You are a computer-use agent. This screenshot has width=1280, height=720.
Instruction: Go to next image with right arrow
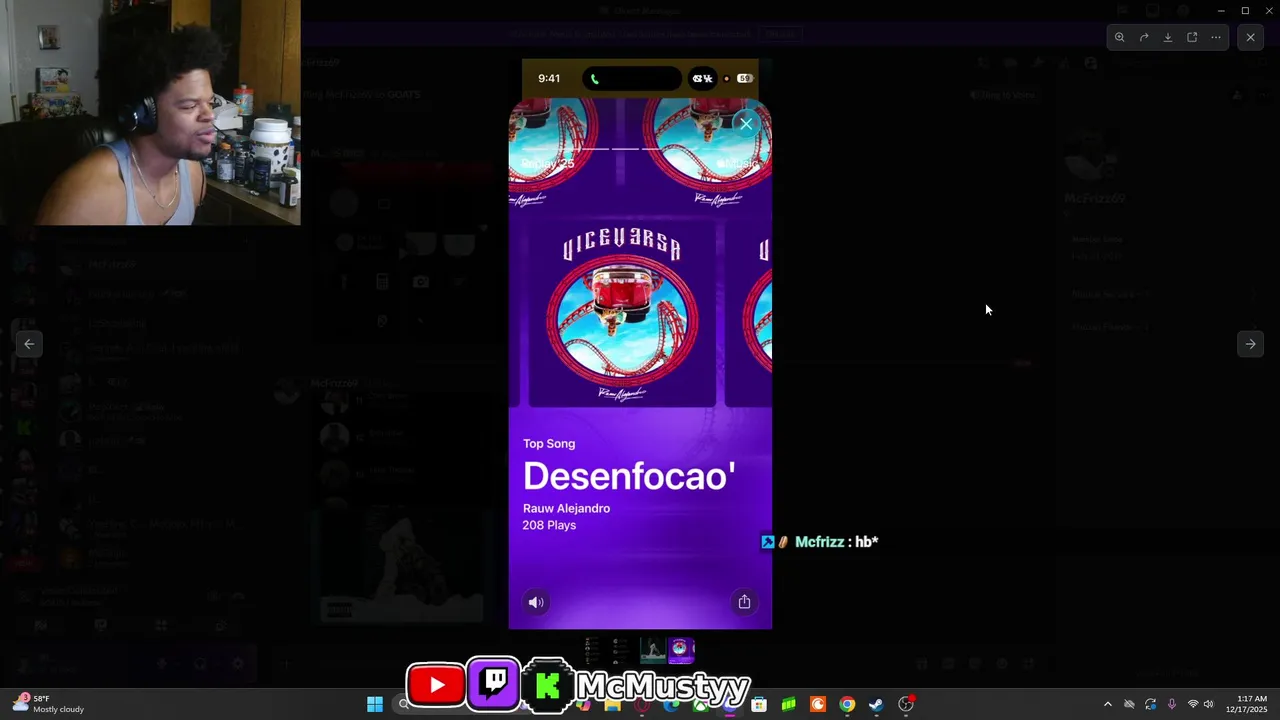[x=1250, y=343]
